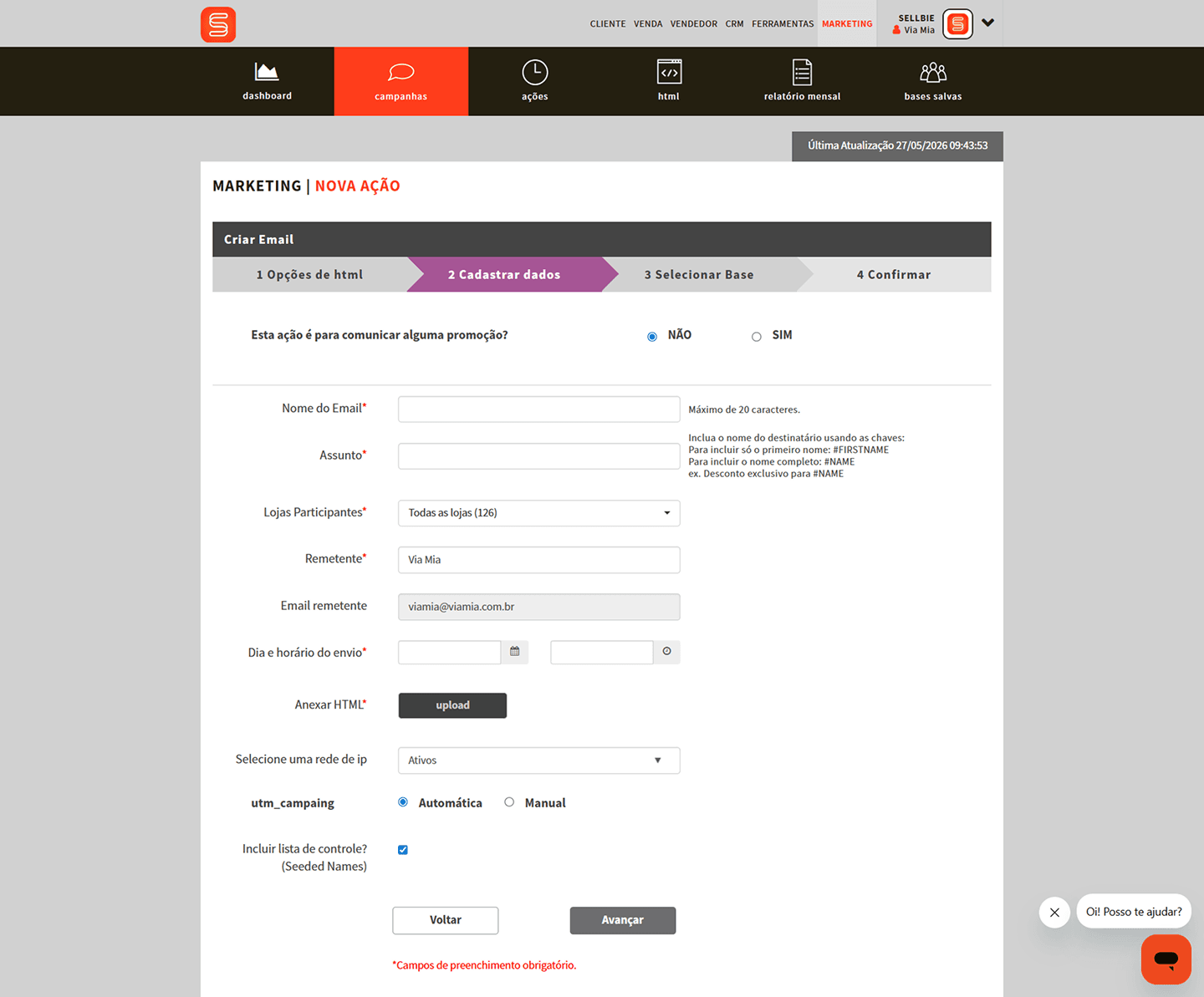Open relatório mensal report
Image resolution: width=1204 pixels, height=997 pixels.
coord(803,81)
